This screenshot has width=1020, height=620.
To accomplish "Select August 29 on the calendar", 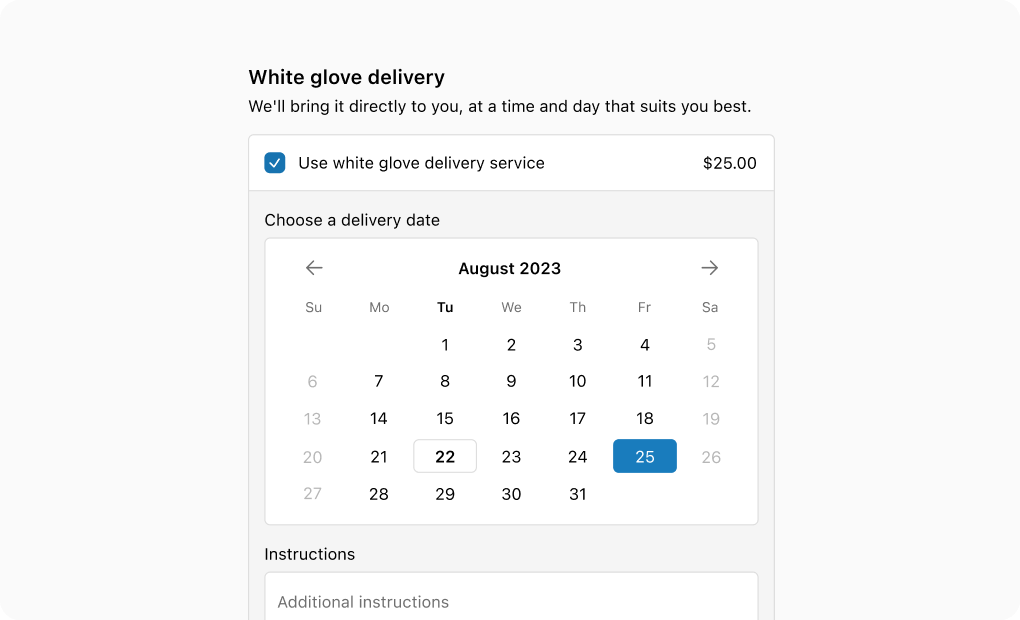I will 445,494.
